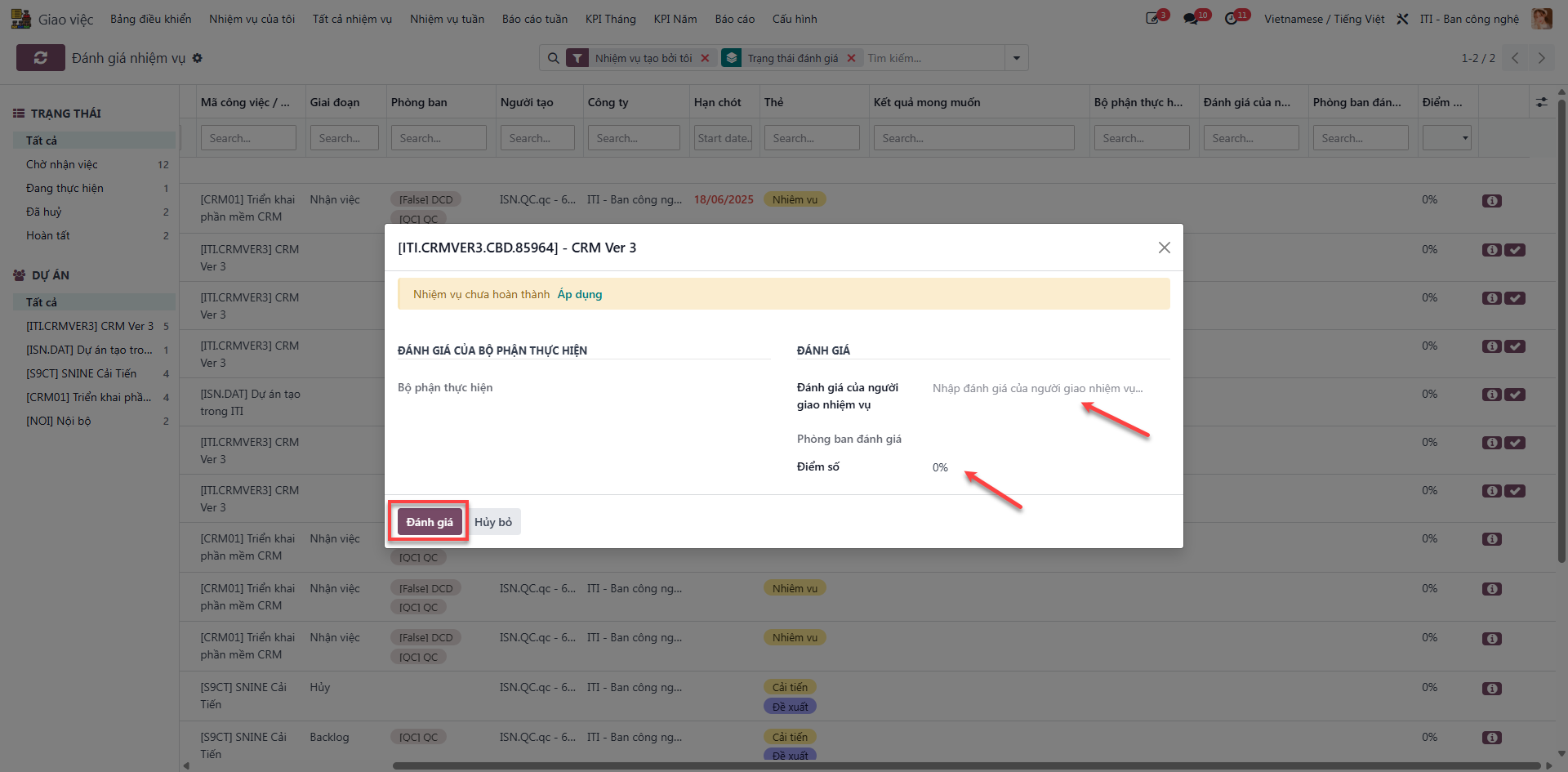
Task: Open the Báo cáo tuần menu
Action: 534,19
